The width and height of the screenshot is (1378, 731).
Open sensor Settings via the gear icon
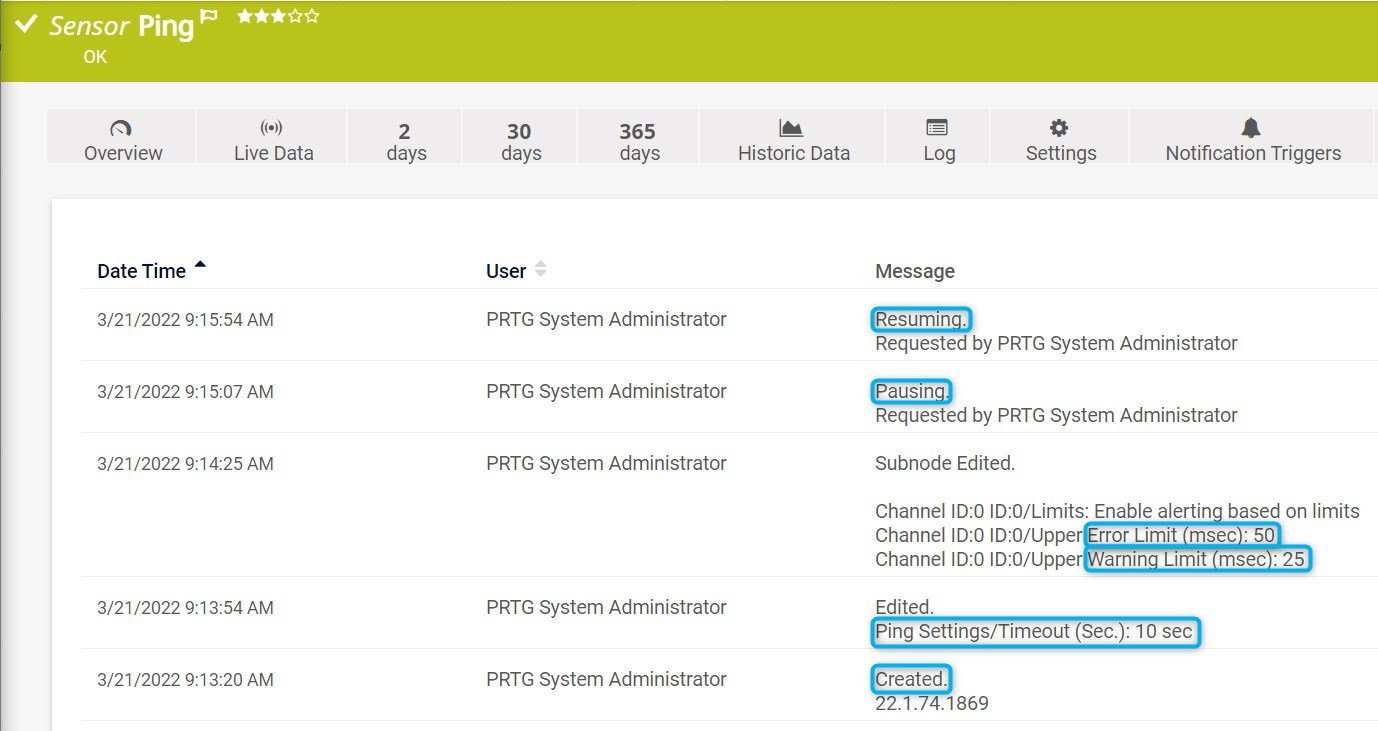coord(1060,128)
